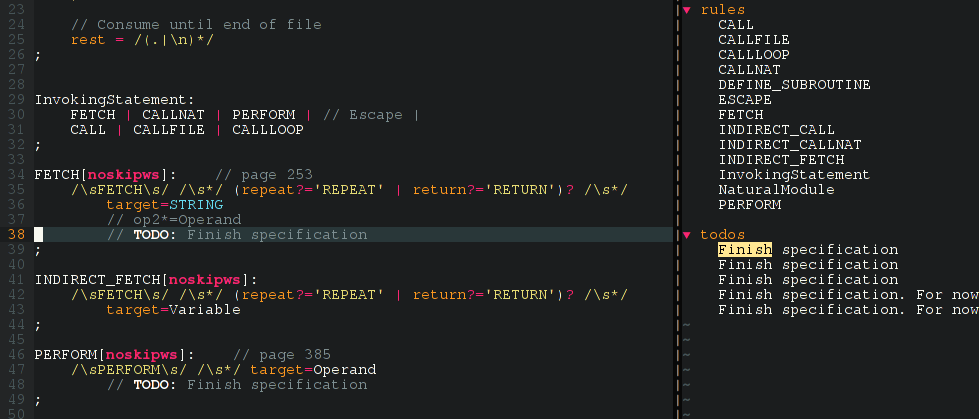Select the INDIRECT_CALL rule
The width and height of the screenshot is (979, 419).
776,130
